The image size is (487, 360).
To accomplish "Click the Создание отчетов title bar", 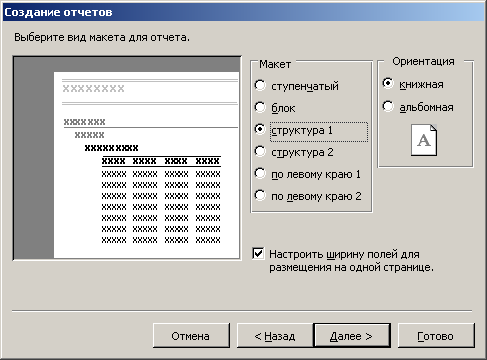I will 243,12.
